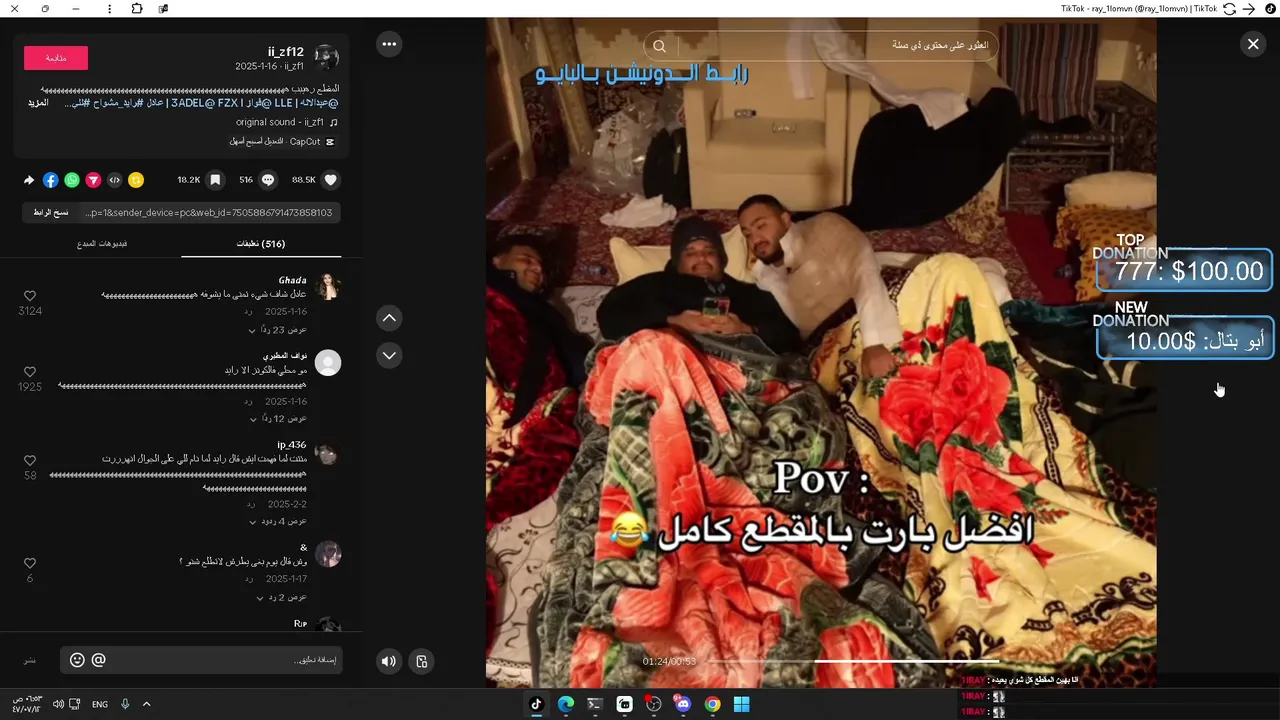The width and height of the screenshot is (1280, 720).
Task: Mute the video with the speaker button
Action: click(389, 661)
